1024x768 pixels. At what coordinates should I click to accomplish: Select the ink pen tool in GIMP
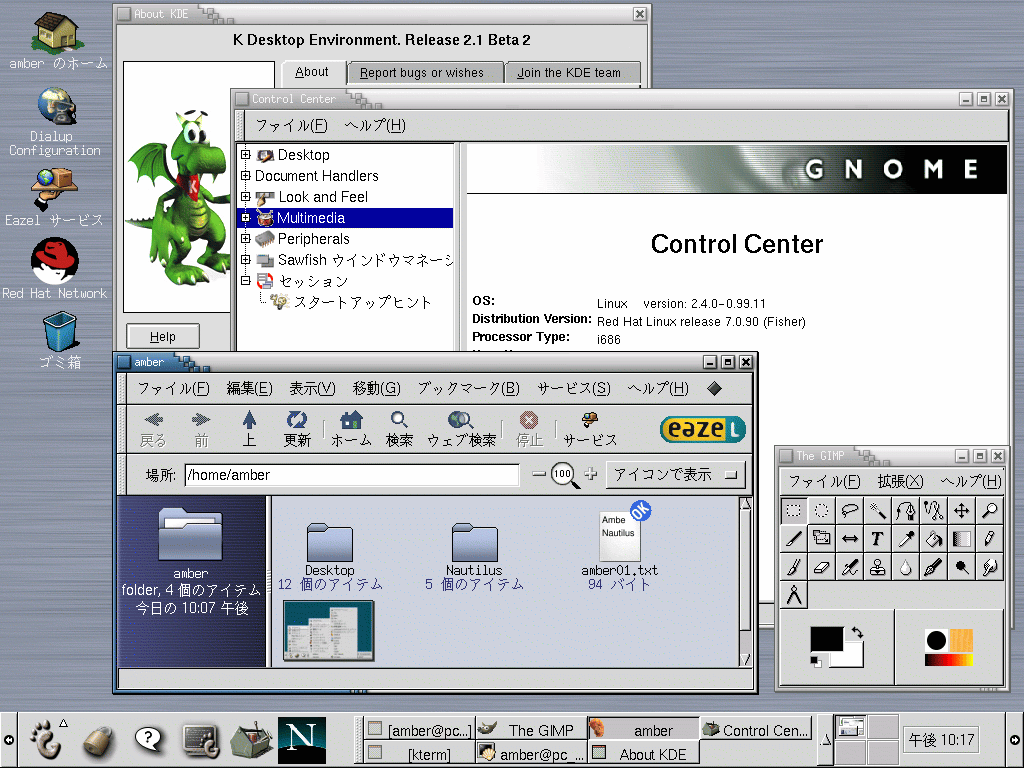coord(934,567)
